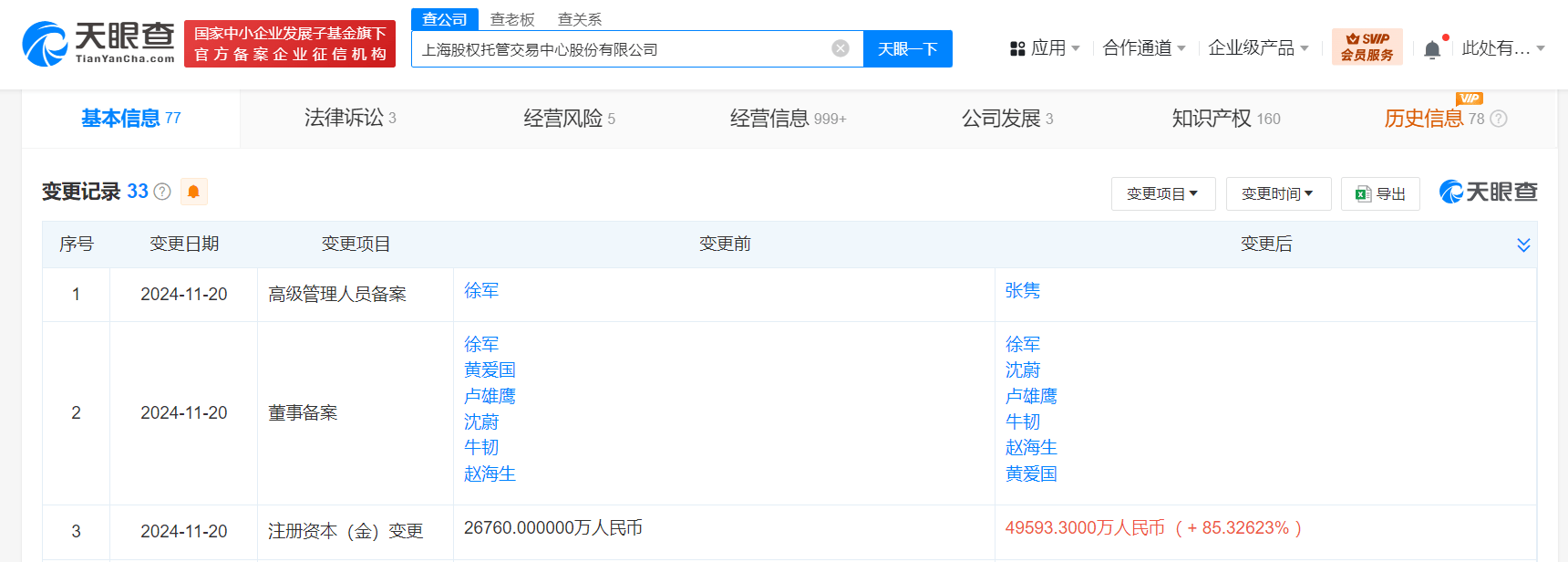
Task: Open the 变更时间 filter dropdown
Action: [x=1278, y=193]
